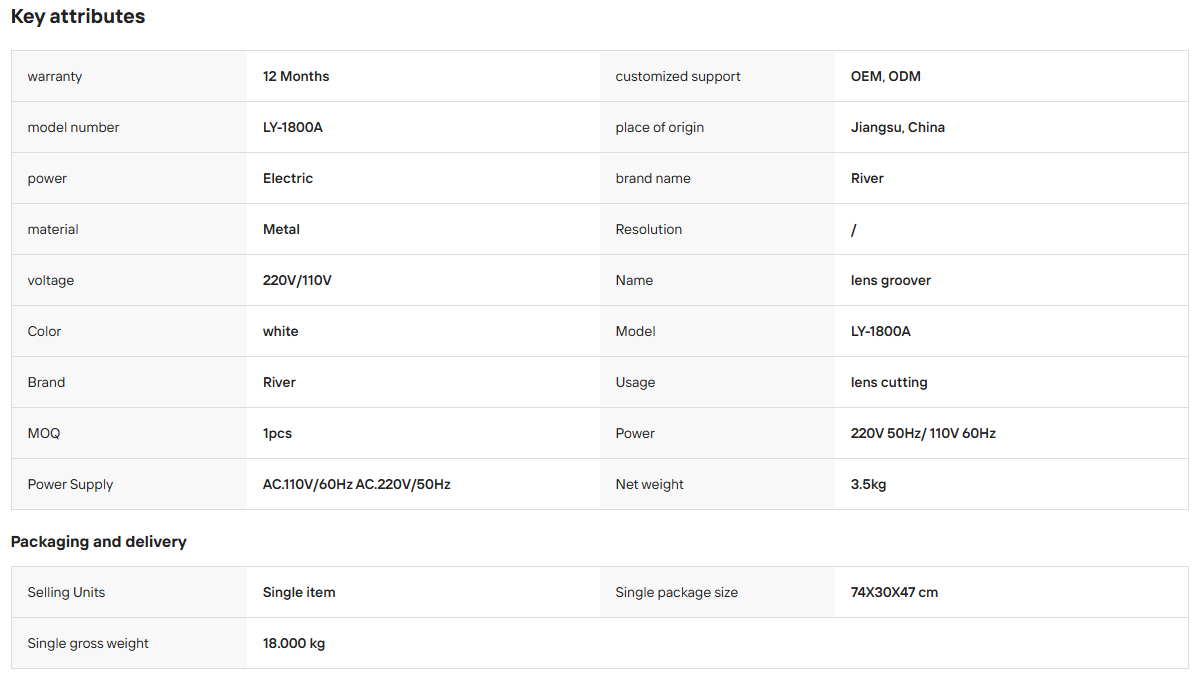
Task: Select the OEM, ODM customized support value
Action: 886,76
